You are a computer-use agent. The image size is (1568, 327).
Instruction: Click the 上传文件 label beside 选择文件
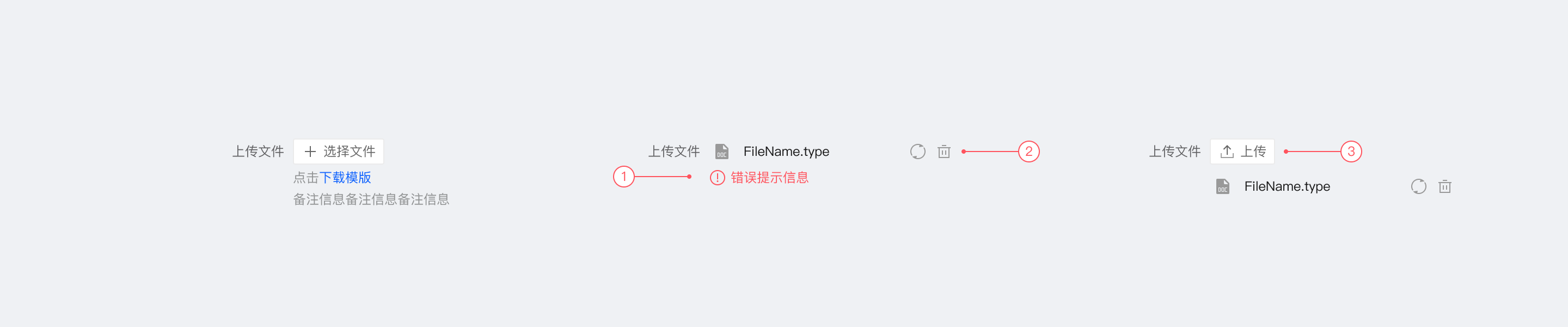pos(258,152)
